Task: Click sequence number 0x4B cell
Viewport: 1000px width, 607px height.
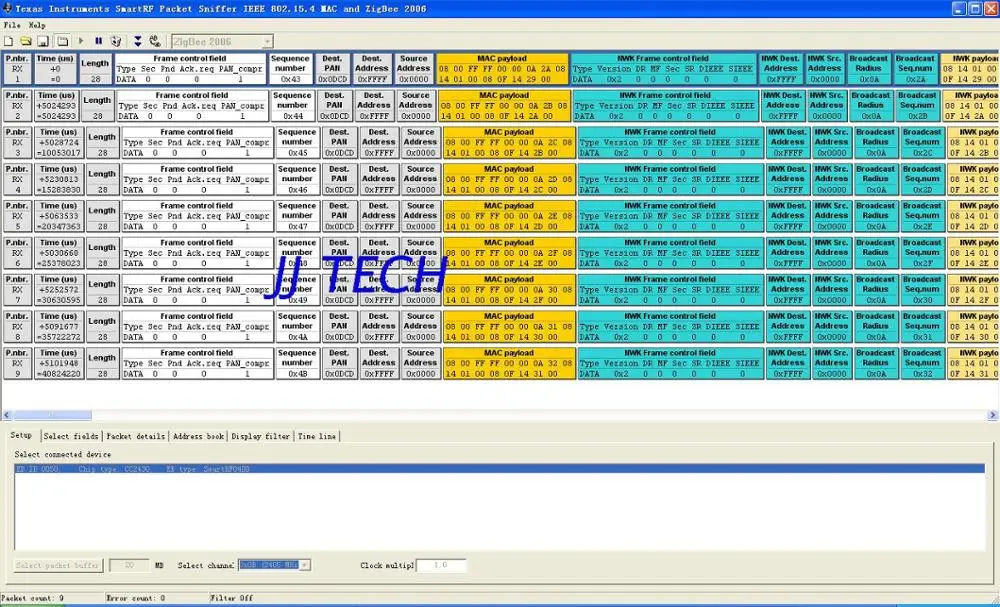Action: 297,363
